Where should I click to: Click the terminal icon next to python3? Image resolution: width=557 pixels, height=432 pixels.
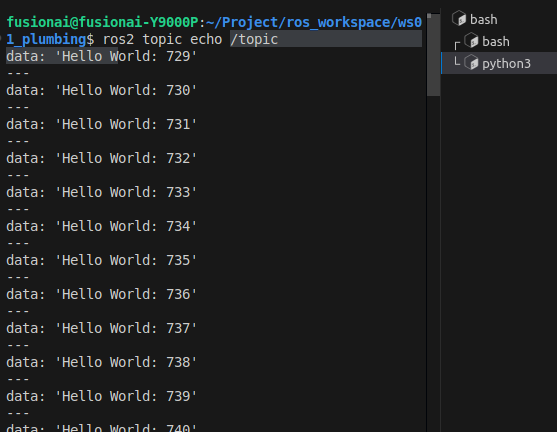(471, 63)
